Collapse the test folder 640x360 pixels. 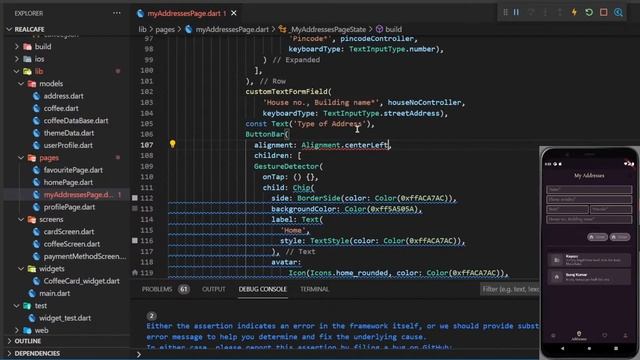tap(17, 305)
